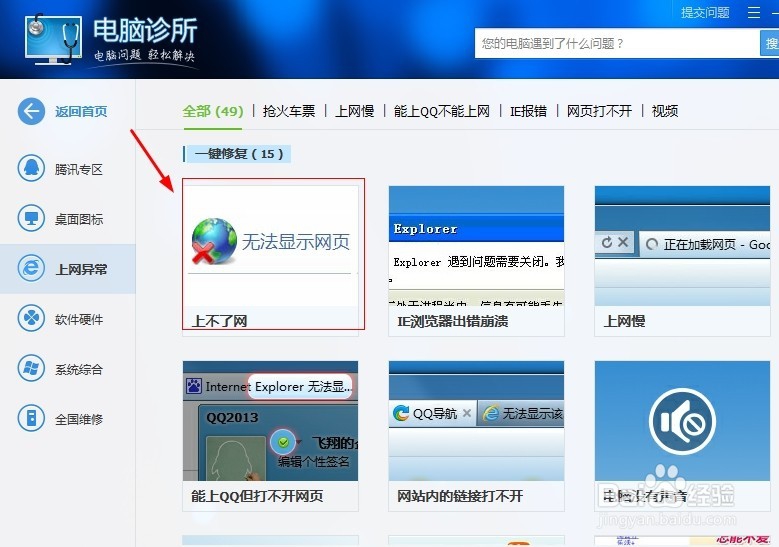The height and width of the screenshot is (547, 779).
Task: Switch to the 抢火车票 tab
Action: click(x=289, y=111)
